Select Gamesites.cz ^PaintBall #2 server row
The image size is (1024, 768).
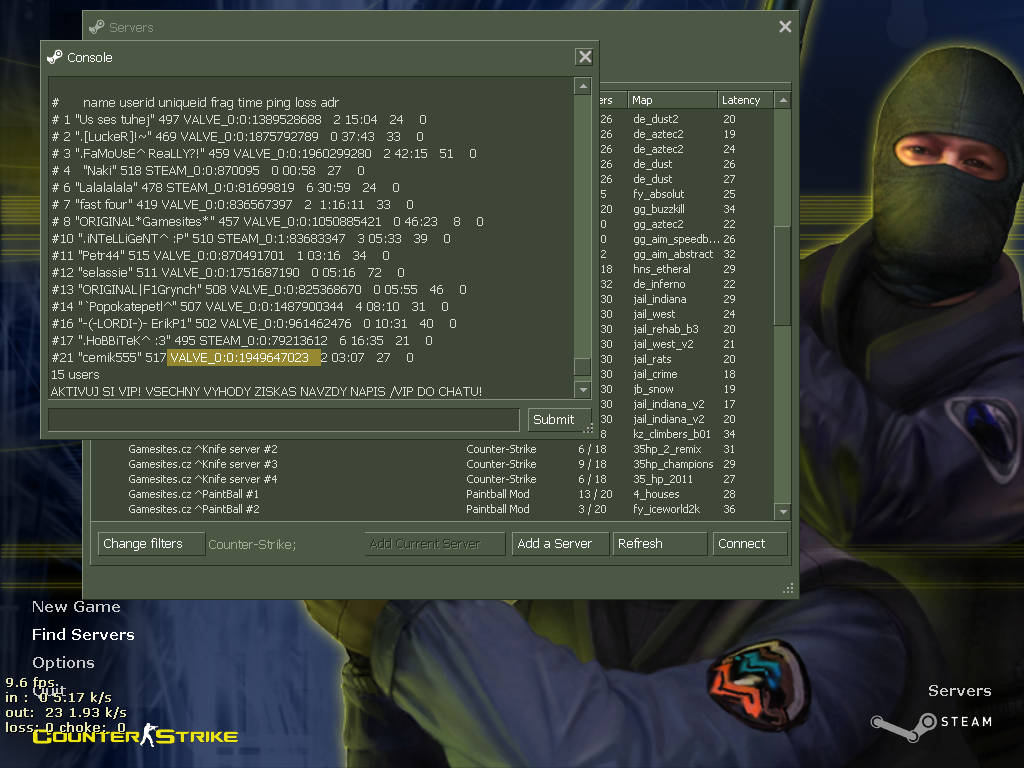pyautogui.click(x=432, y=509)
